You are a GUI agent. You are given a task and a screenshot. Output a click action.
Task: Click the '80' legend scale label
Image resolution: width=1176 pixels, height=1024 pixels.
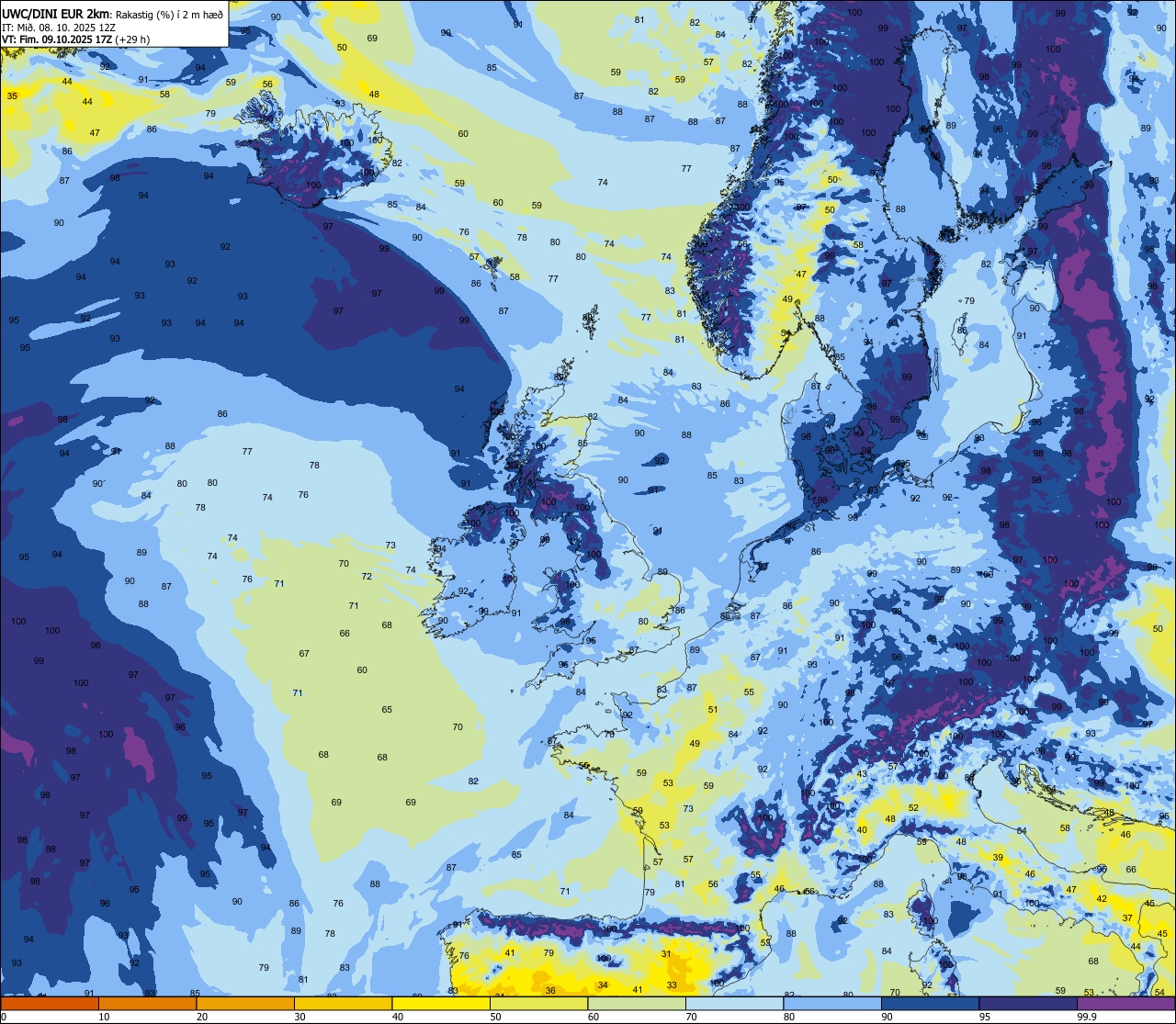coord(789,1017)
